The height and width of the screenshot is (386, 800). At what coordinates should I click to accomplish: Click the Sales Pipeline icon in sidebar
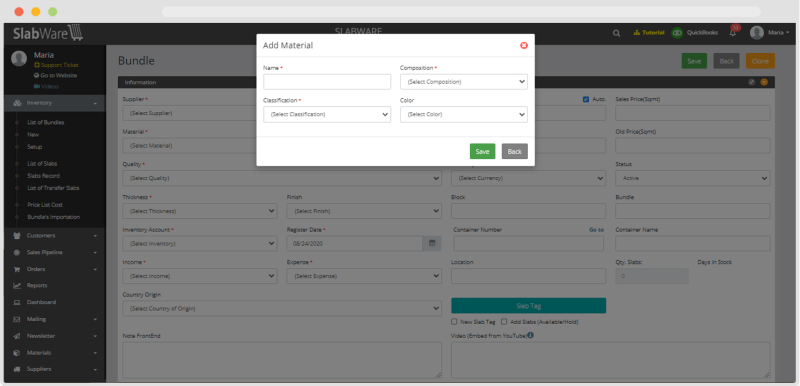coord(17,252)
